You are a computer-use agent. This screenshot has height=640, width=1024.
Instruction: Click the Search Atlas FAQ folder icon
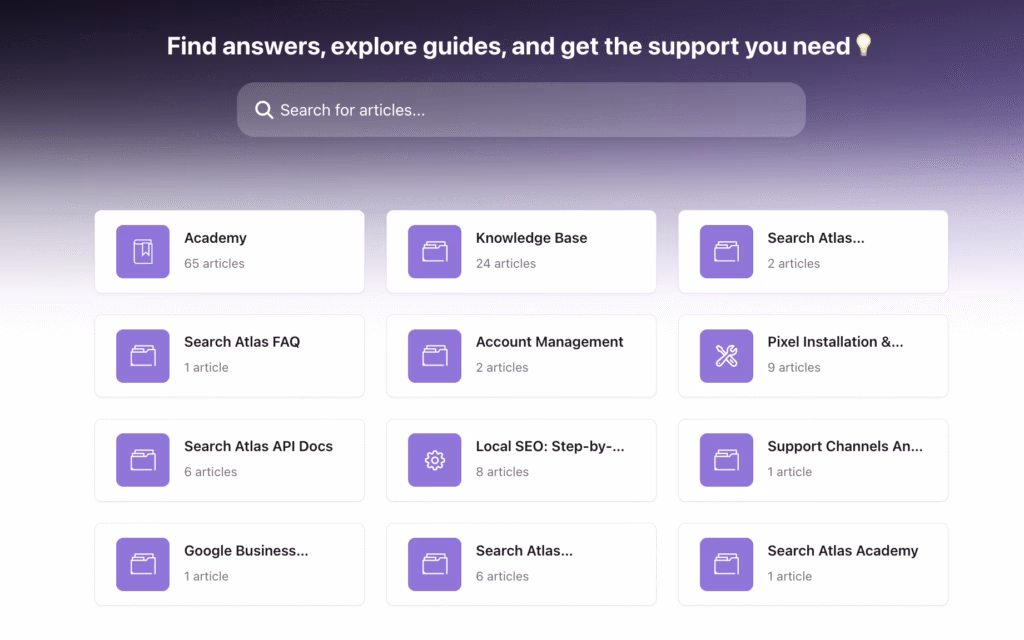pos(142,355)
